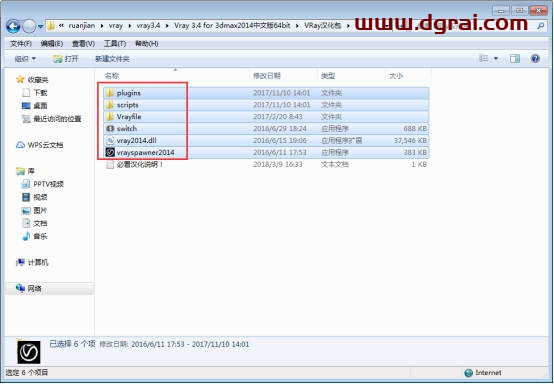Select the vray2014.dll file name
This screenshot has height=384, width=554.
pyautogui.click(x=136, y=141)
